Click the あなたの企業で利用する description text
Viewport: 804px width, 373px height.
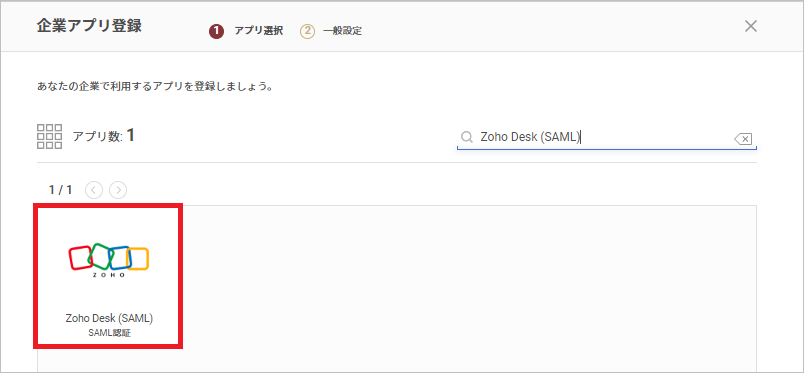pos(154,86)
